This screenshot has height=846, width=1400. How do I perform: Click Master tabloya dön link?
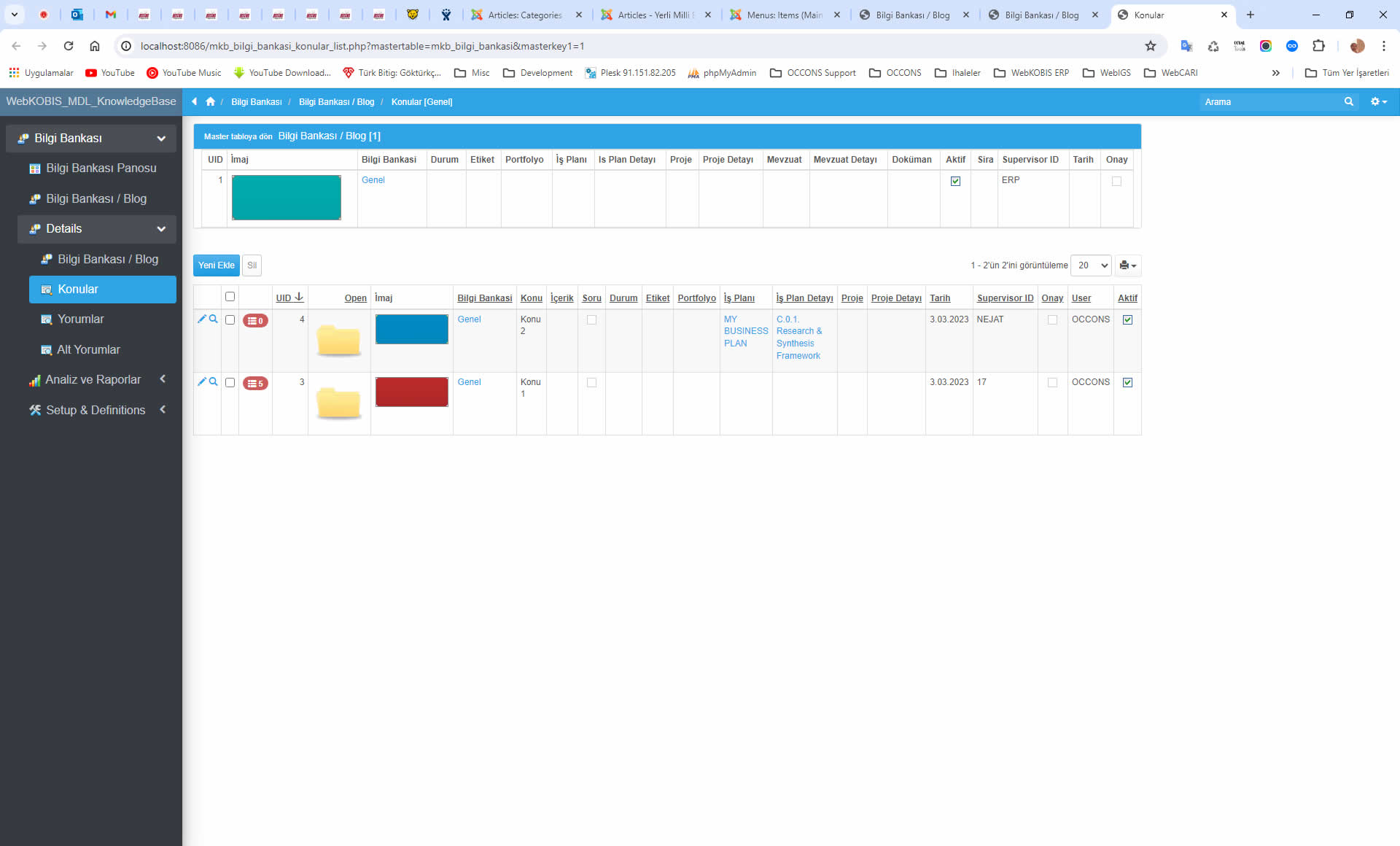point(238,136)
